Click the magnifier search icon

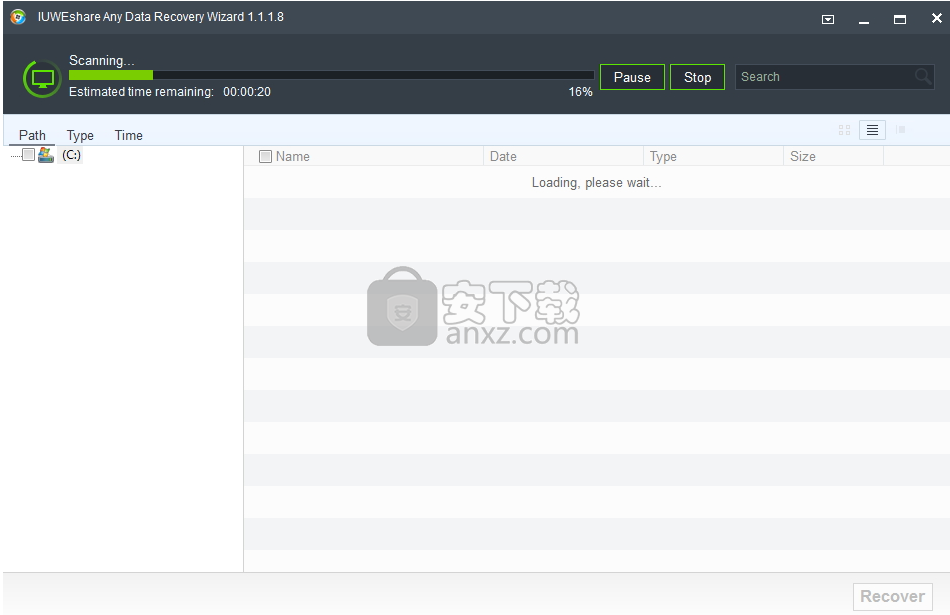click(x=923, y=77)
